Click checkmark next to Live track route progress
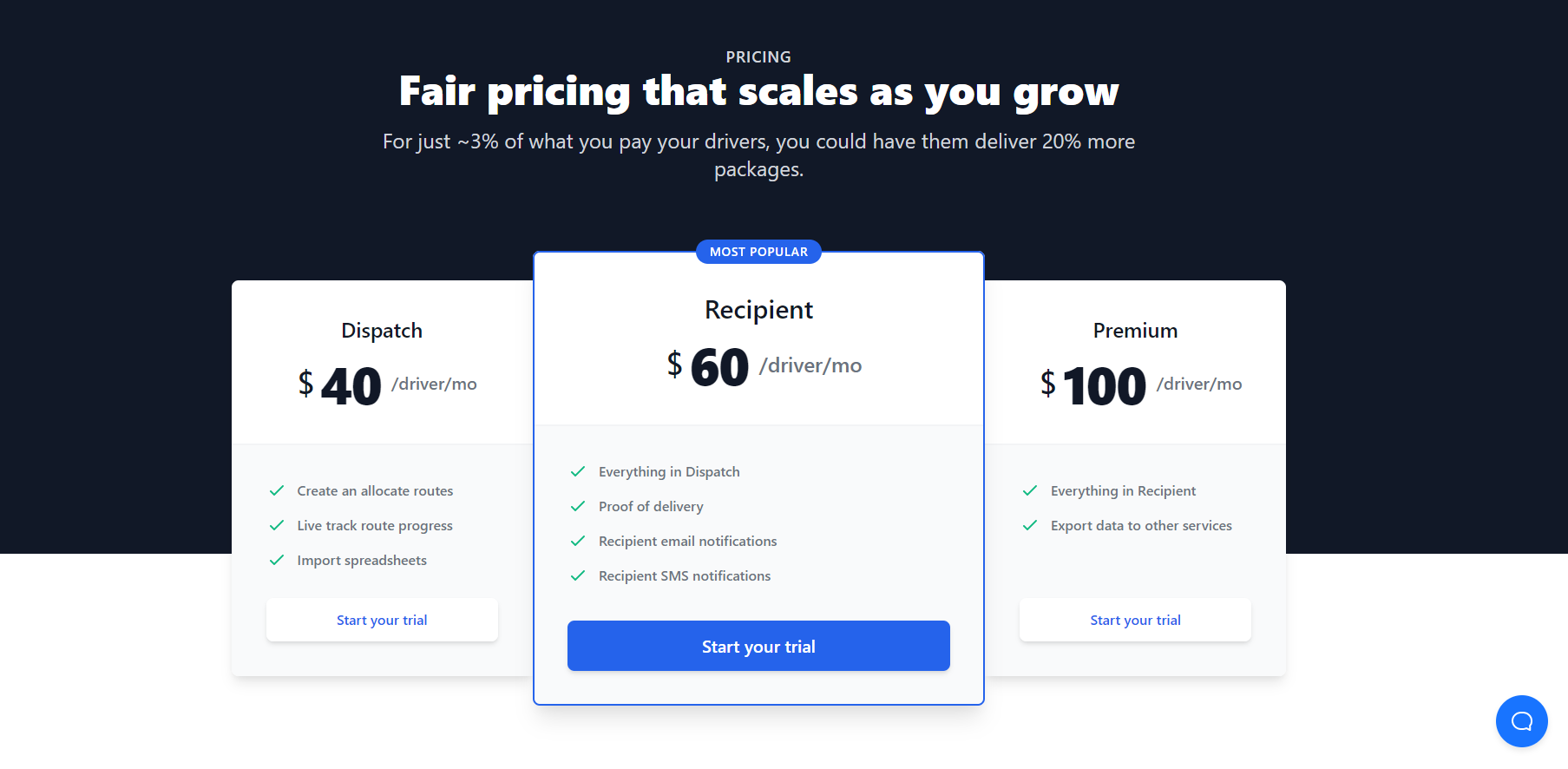Viewport: 1568px width, 769px height. point(277,525)
